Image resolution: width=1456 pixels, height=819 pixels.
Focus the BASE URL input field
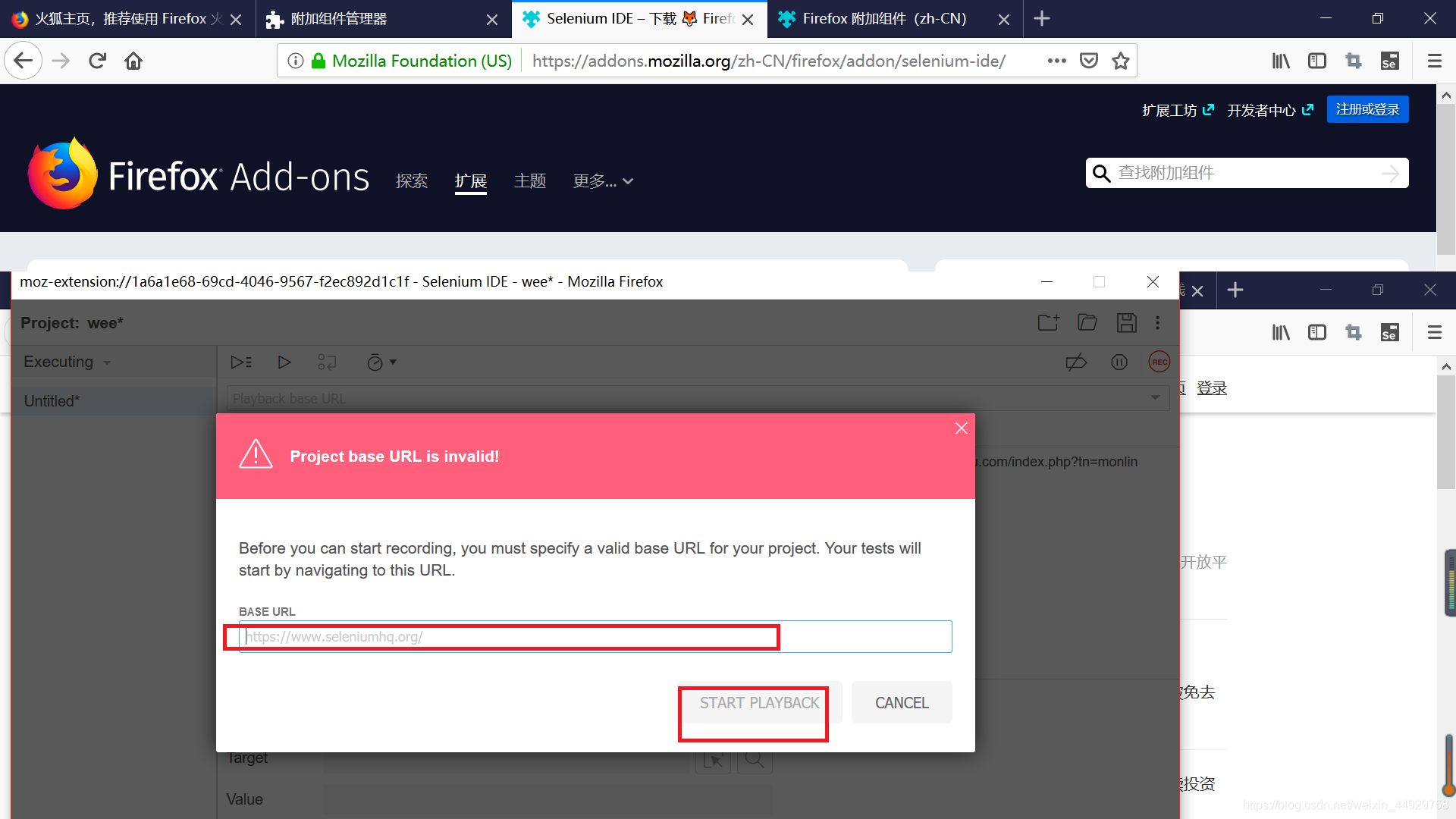click(x=595, y=636)
